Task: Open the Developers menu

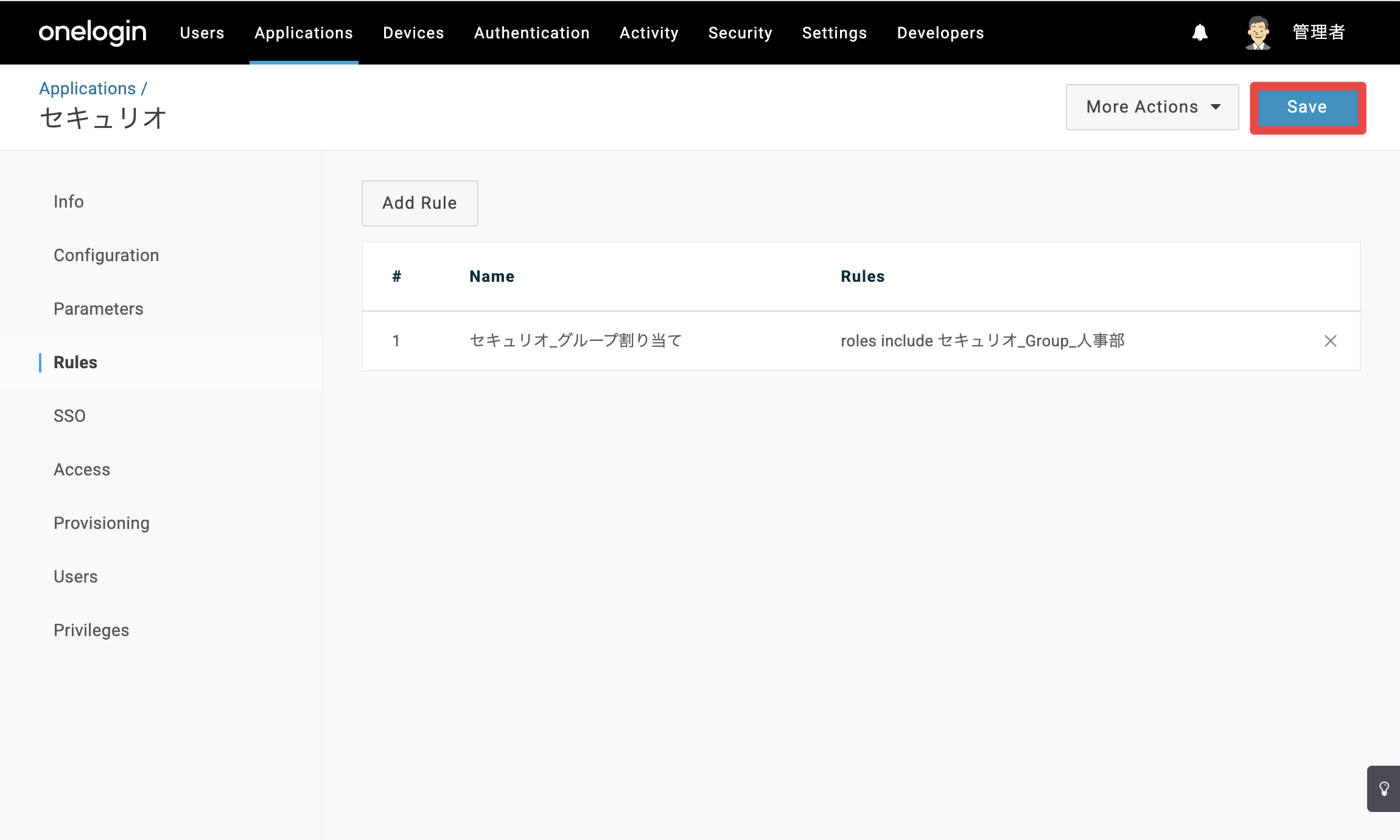Action: [x=940, y=33]
